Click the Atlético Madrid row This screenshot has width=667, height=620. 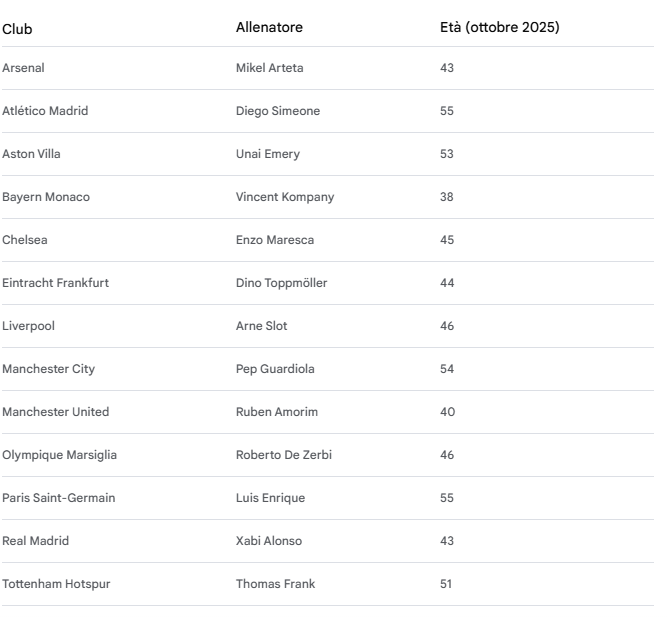click(x=45, y=111)
